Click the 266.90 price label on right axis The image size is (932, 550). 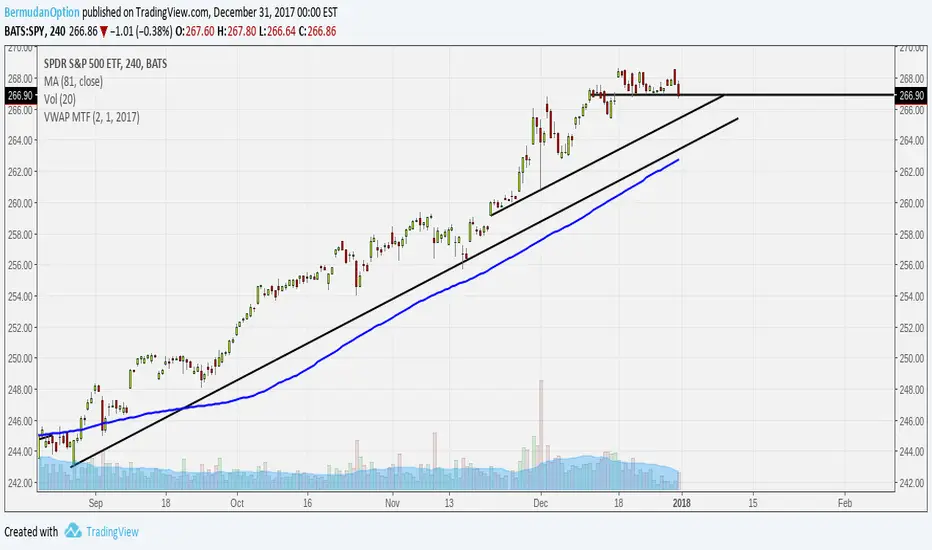tap(911, 95)
